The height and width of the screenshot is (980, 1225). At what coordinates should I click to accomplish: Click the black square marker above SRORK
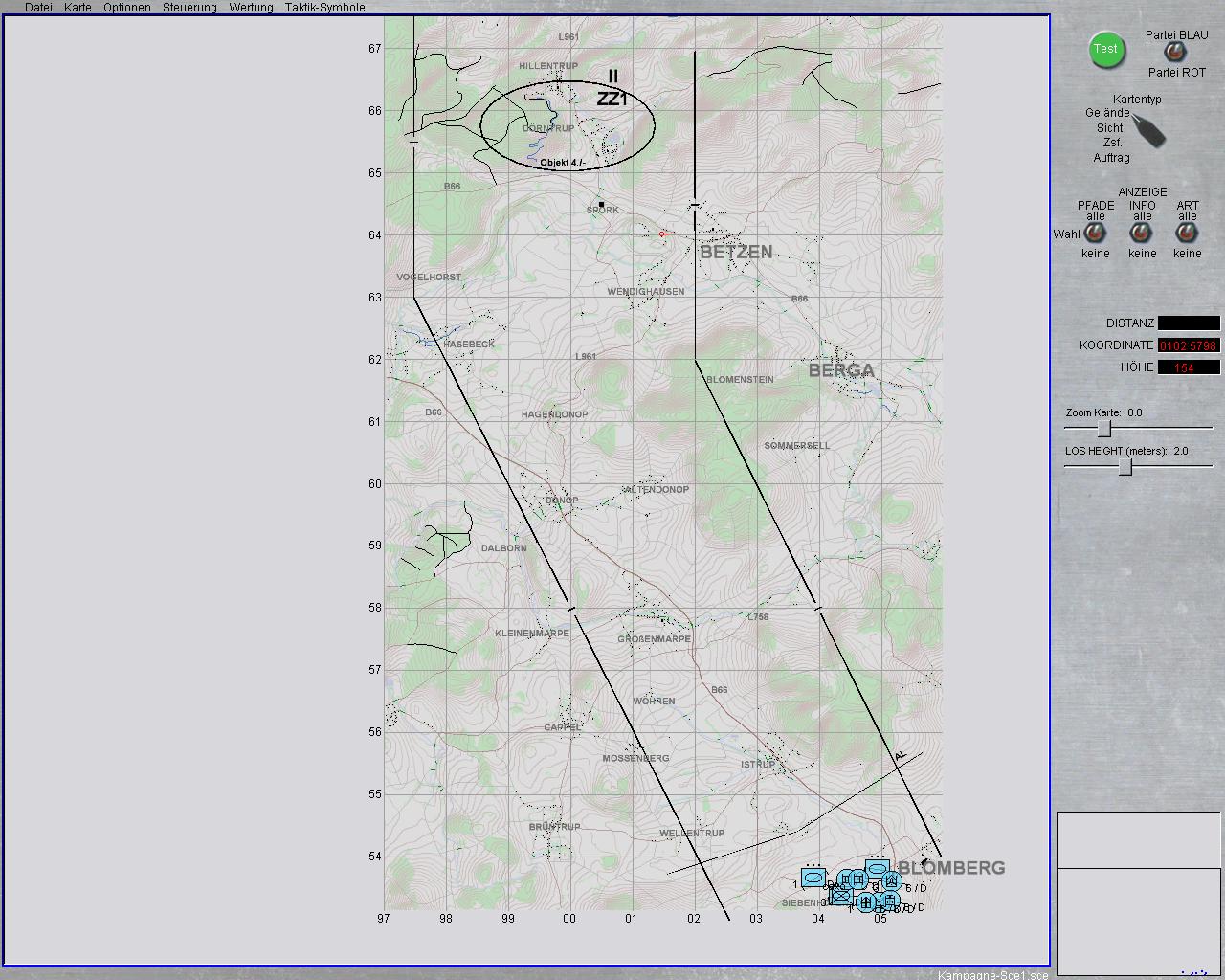click(601, 205)
